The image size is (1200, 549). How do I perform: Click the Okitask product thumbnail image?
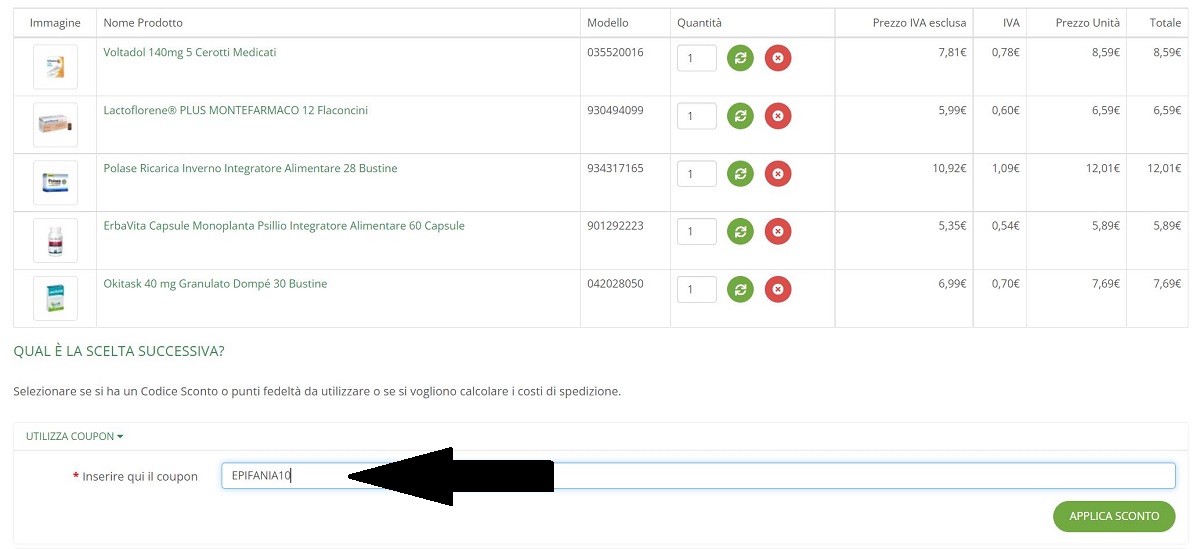[x=55, y=298]
